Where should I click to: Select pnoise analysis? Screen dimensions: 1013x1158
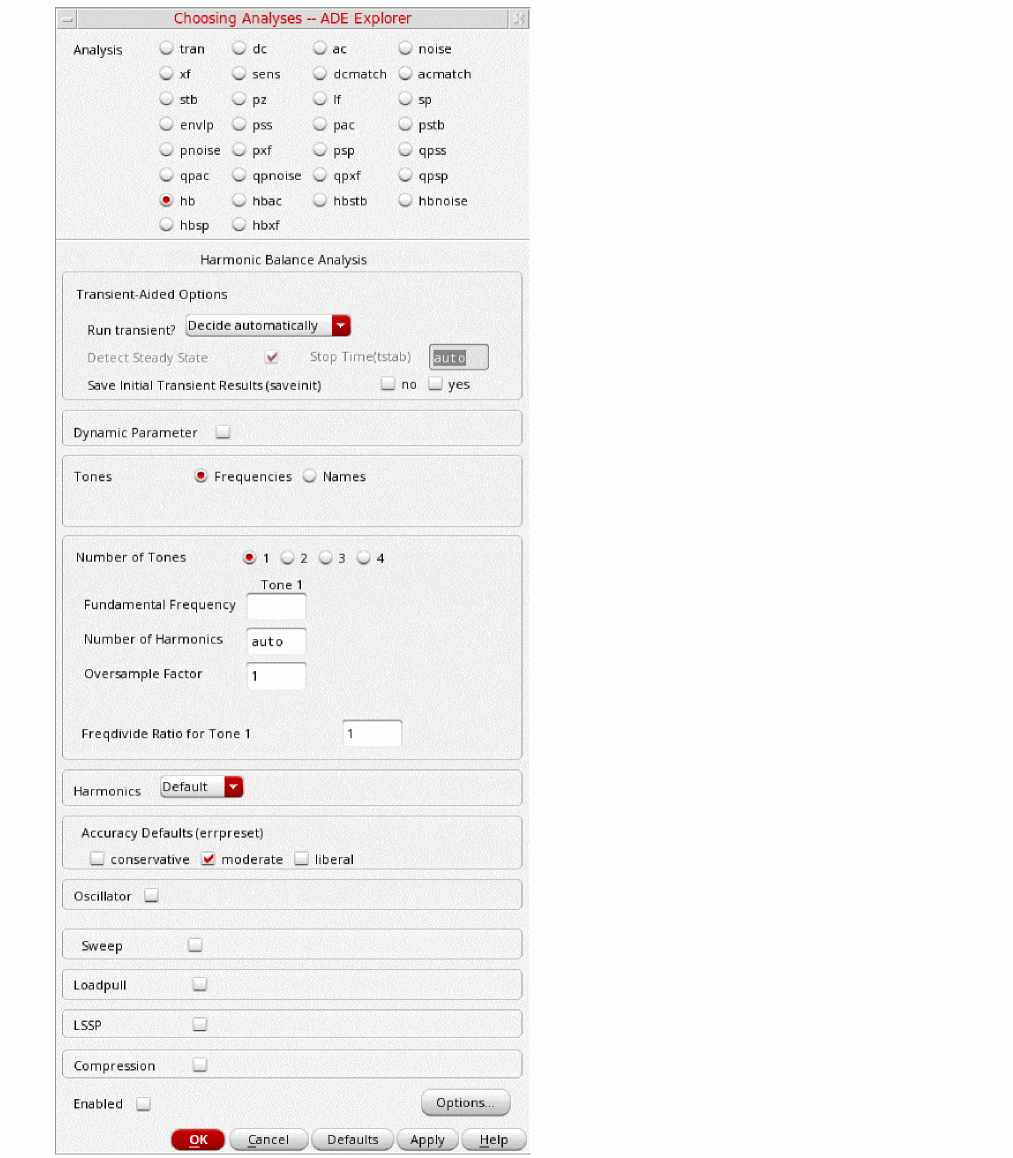(x=167, y=150)
